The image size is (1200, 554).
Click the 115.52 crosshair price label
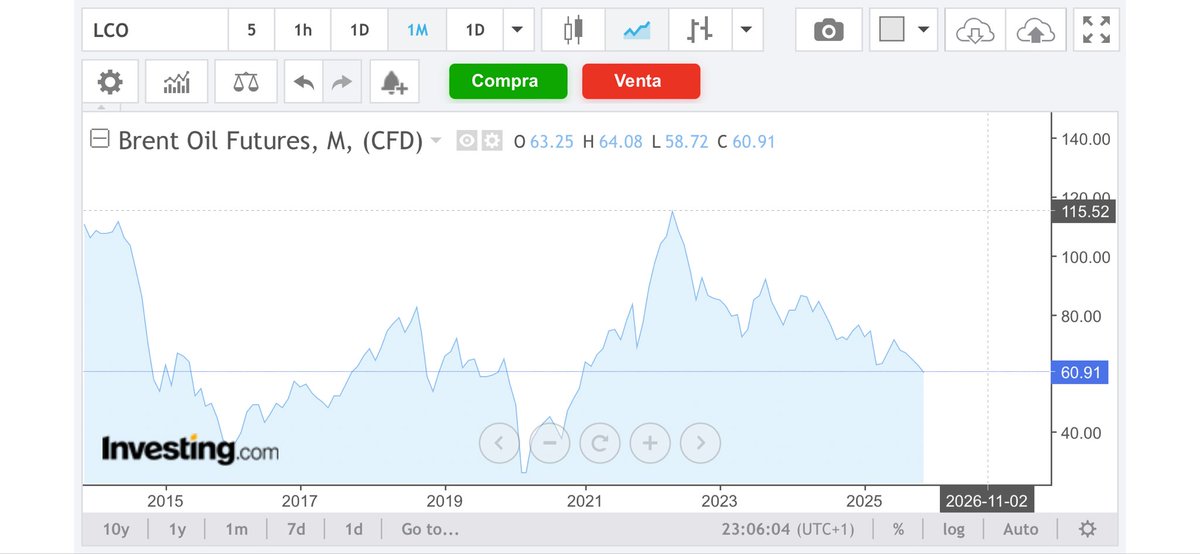1083,212
